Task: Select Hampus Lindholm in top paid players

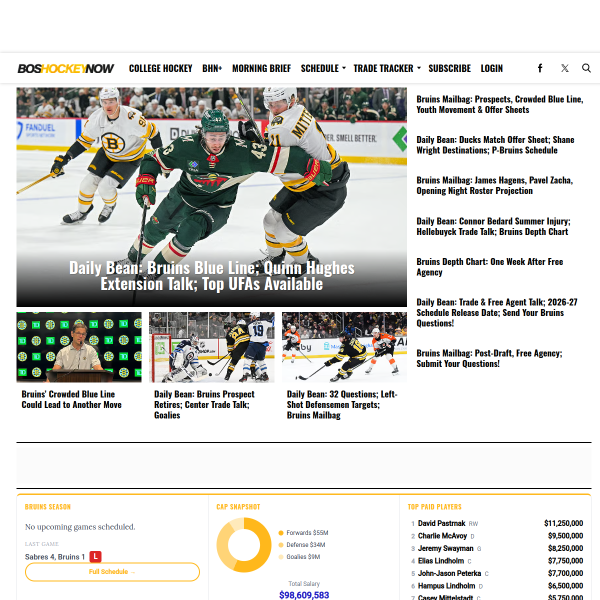Action: (446, 586)
